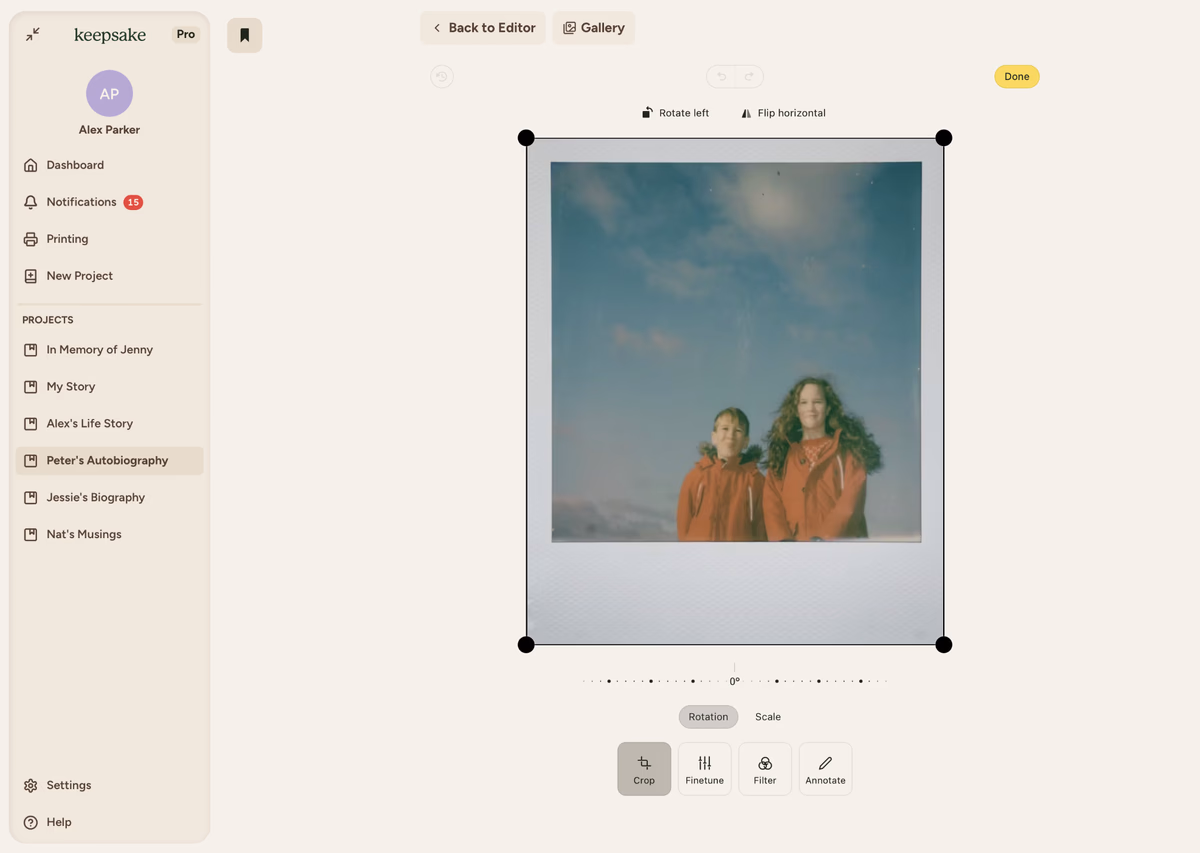Select the Crop tool
Screen dimensions: 1200x853
coord(644,768)
